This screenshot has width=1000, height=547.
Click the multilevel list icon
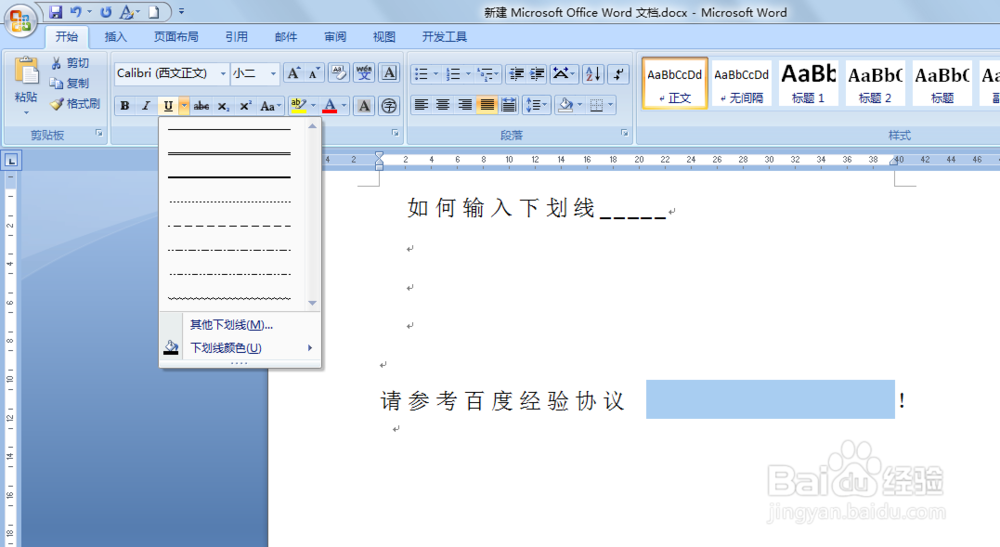tap(485, 74)
